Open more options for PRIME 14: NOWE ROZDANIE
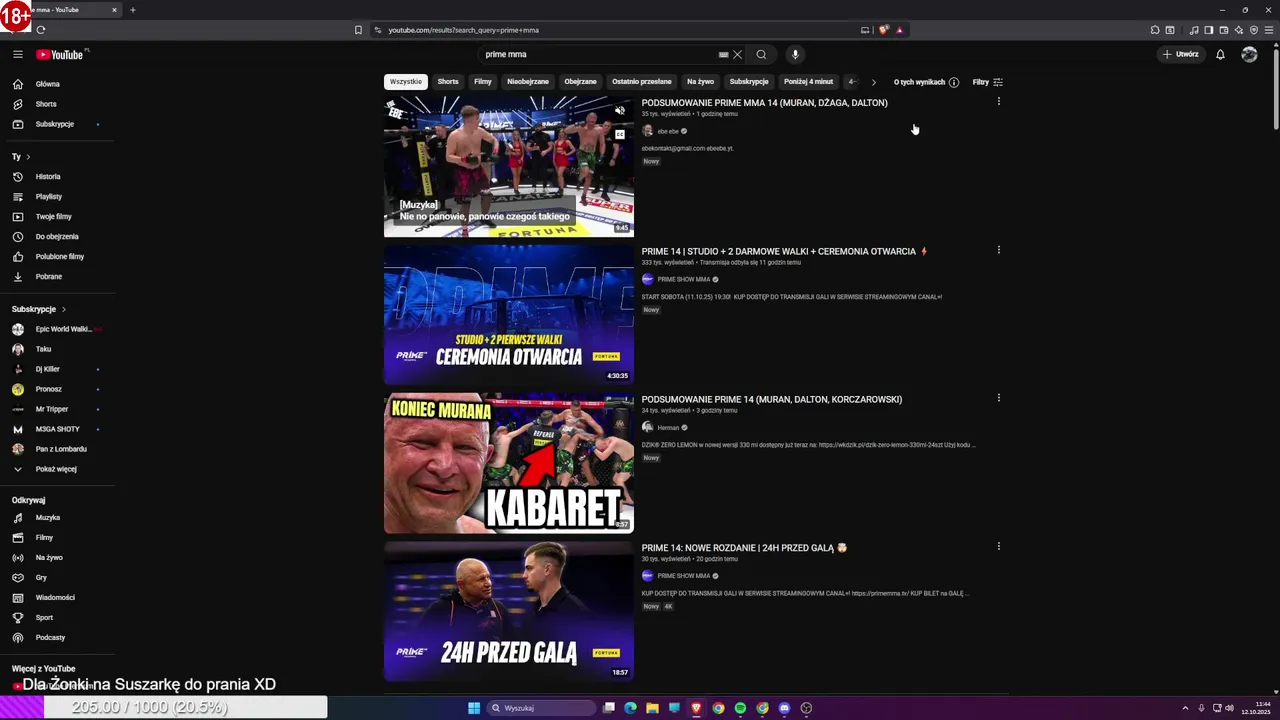The image size is (1280, 720). pyautogui.click(x=998, y=547)
